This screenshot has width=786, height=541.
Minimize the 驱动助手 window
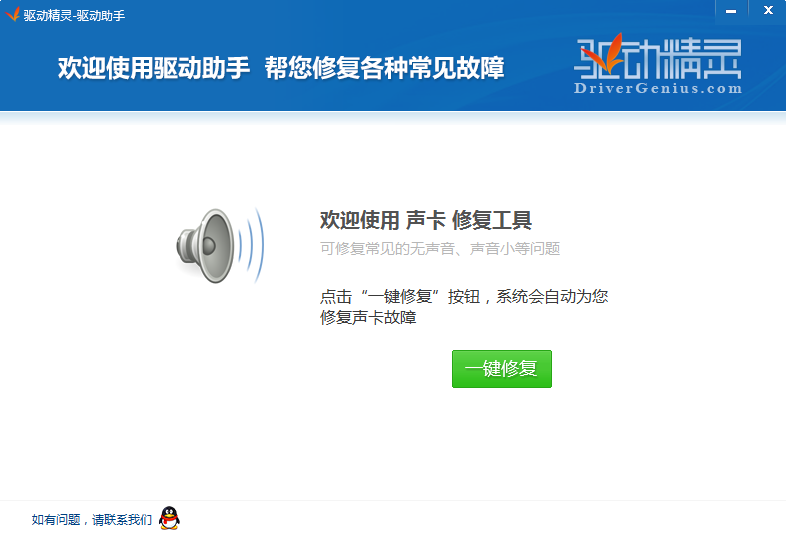pyautogui.click(x=731, y=11)
